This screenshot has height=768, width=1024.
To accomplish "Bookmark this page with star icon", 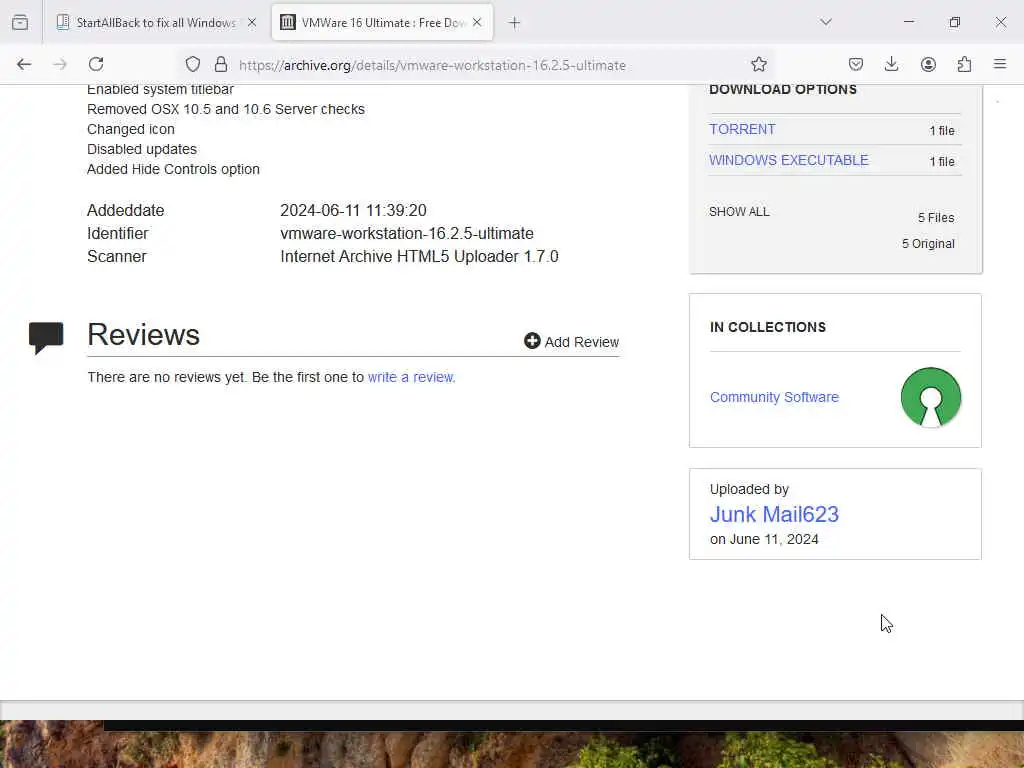I will coord(758,64).
